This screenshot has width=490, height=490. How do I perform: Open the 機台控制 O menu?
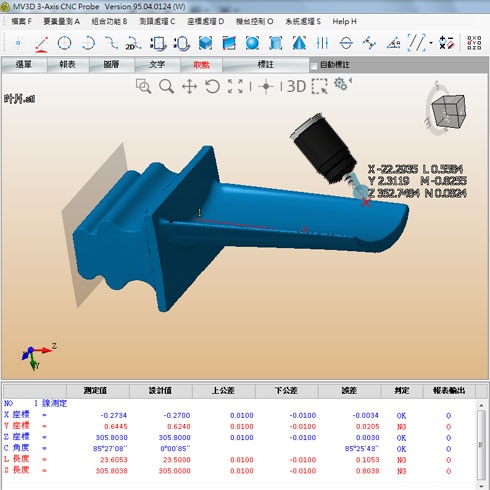pyautogui.click(x=254, y=22)
